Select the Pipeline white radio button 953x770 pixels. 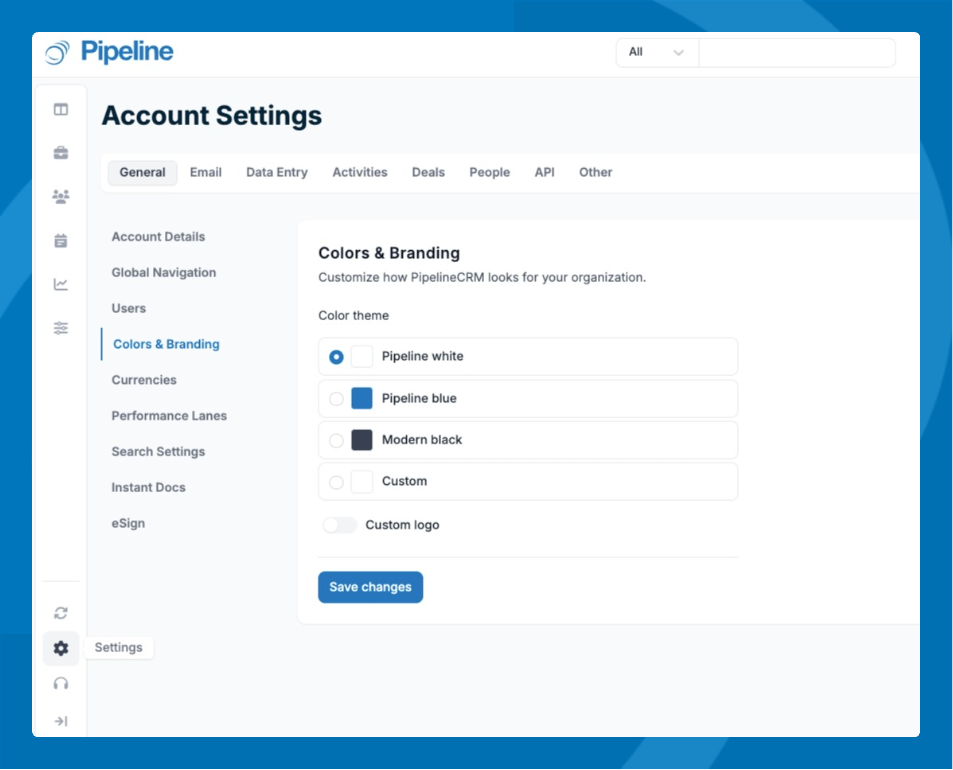[336, 357]
